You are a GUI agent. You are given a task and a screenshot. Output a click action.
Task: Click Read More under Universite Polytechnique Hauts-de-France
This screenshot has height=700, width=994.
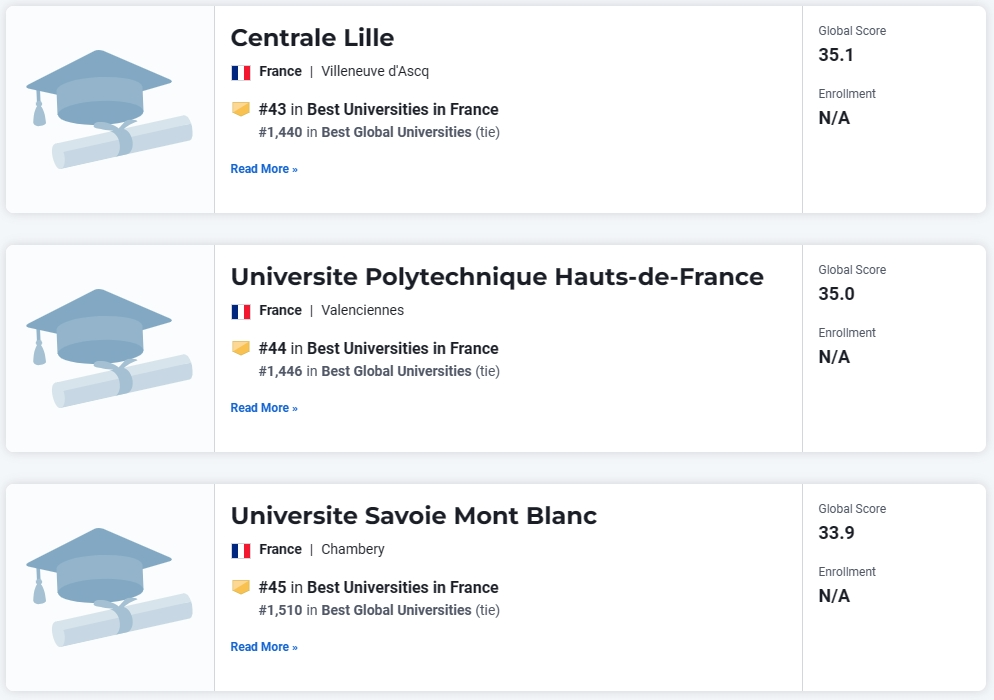click(x=264, y=408)
